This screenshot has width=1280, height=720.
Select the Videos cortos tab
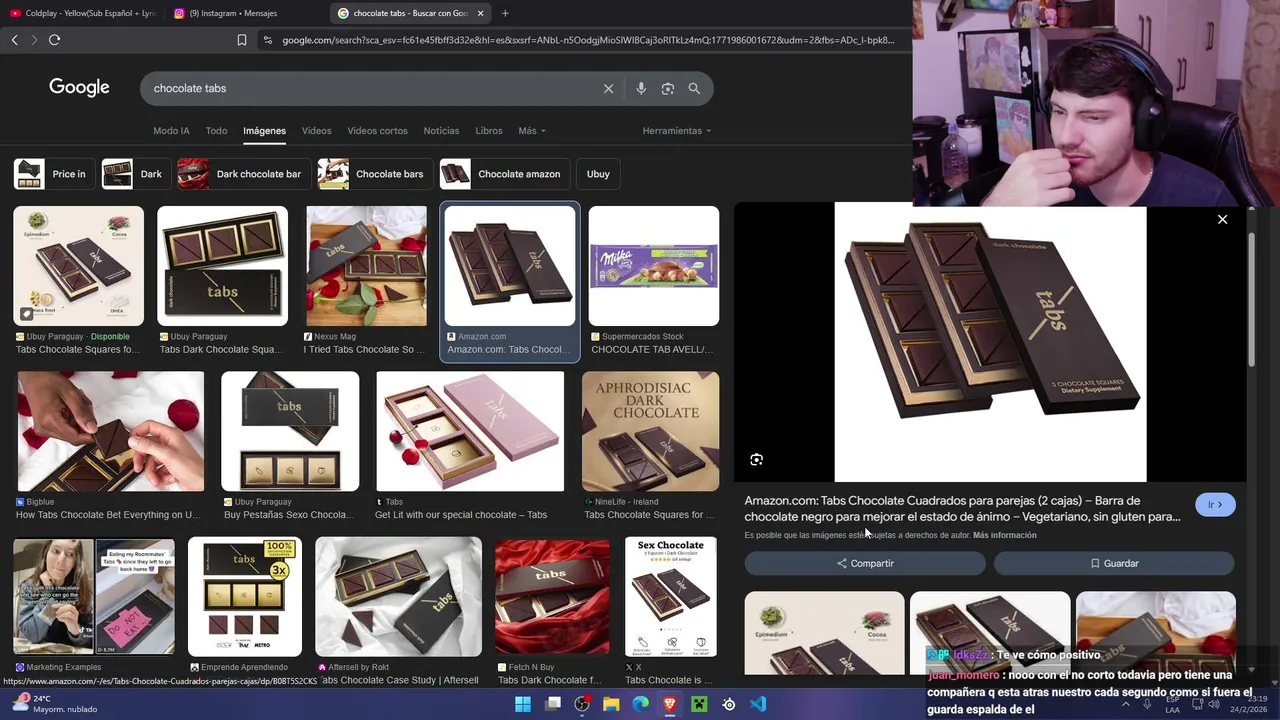point(377,131)
